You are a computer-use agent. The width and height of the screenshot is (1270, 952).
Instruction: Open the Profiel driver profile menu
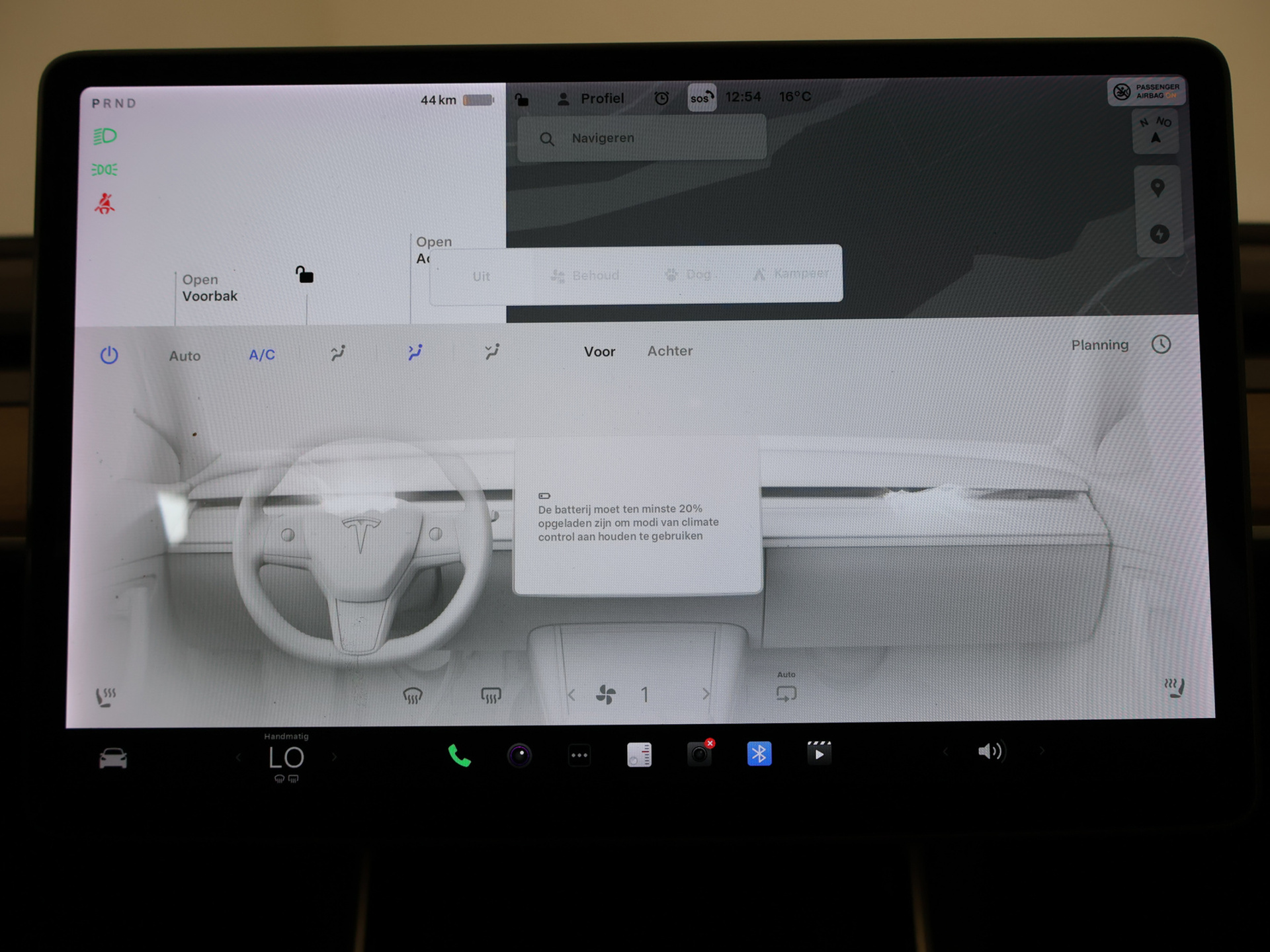coord(591,99)
